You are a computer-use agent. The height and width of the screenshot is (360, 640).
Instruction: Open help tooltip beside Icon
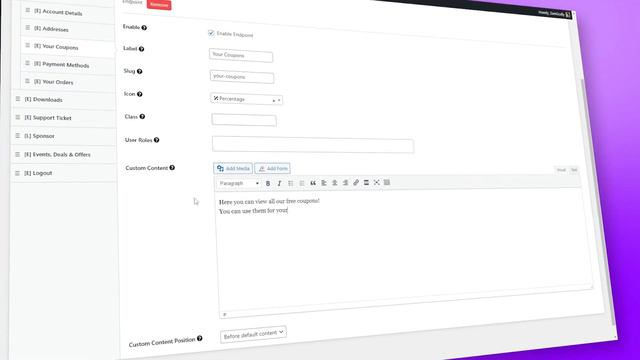pyautogui.click(x=140, y=94)
